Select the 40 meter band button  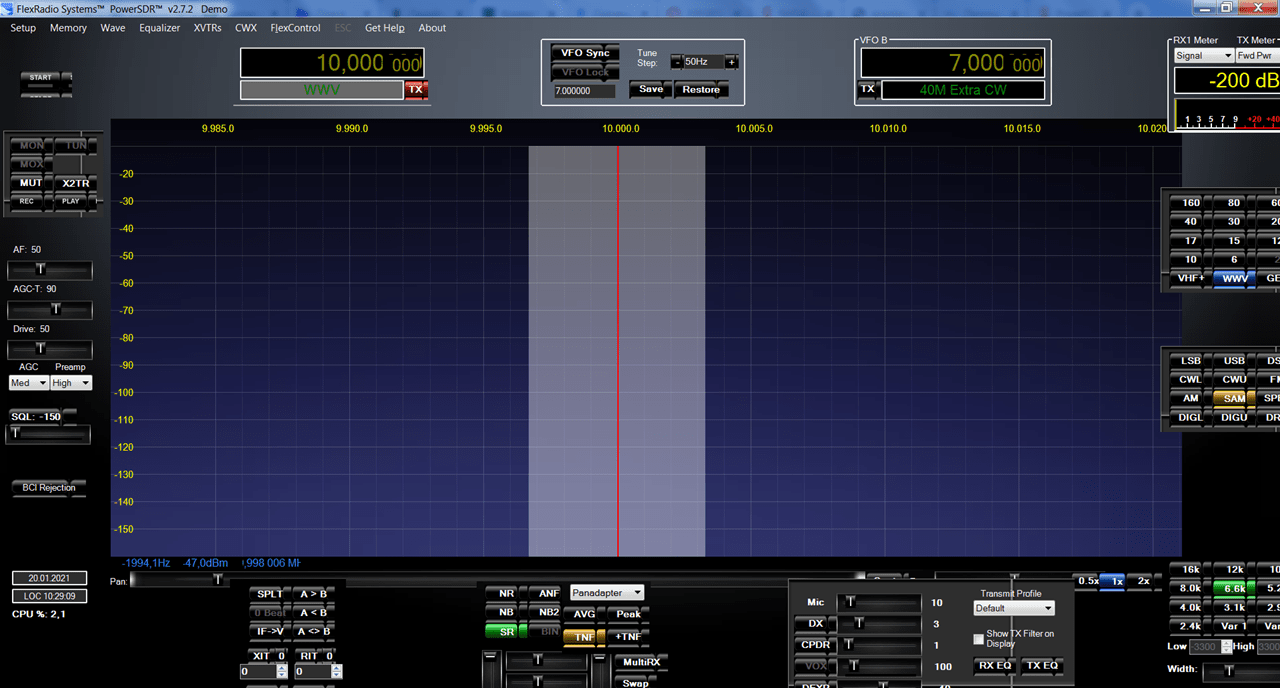pyautogui.click(x=1191, y=222)
